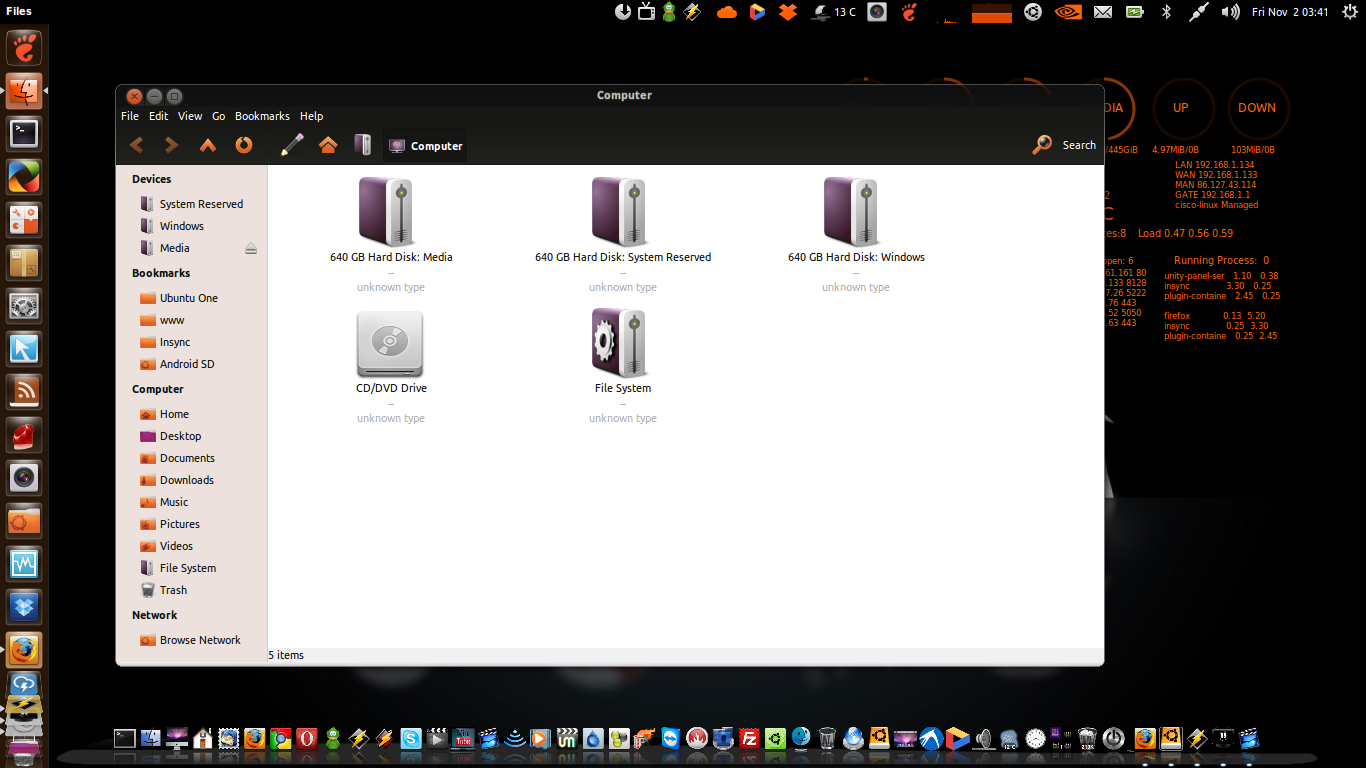Toggle the pencil location-entry button
This screenshot has width=1366, height=768.
pyautogui.click(x=292, y=145)
